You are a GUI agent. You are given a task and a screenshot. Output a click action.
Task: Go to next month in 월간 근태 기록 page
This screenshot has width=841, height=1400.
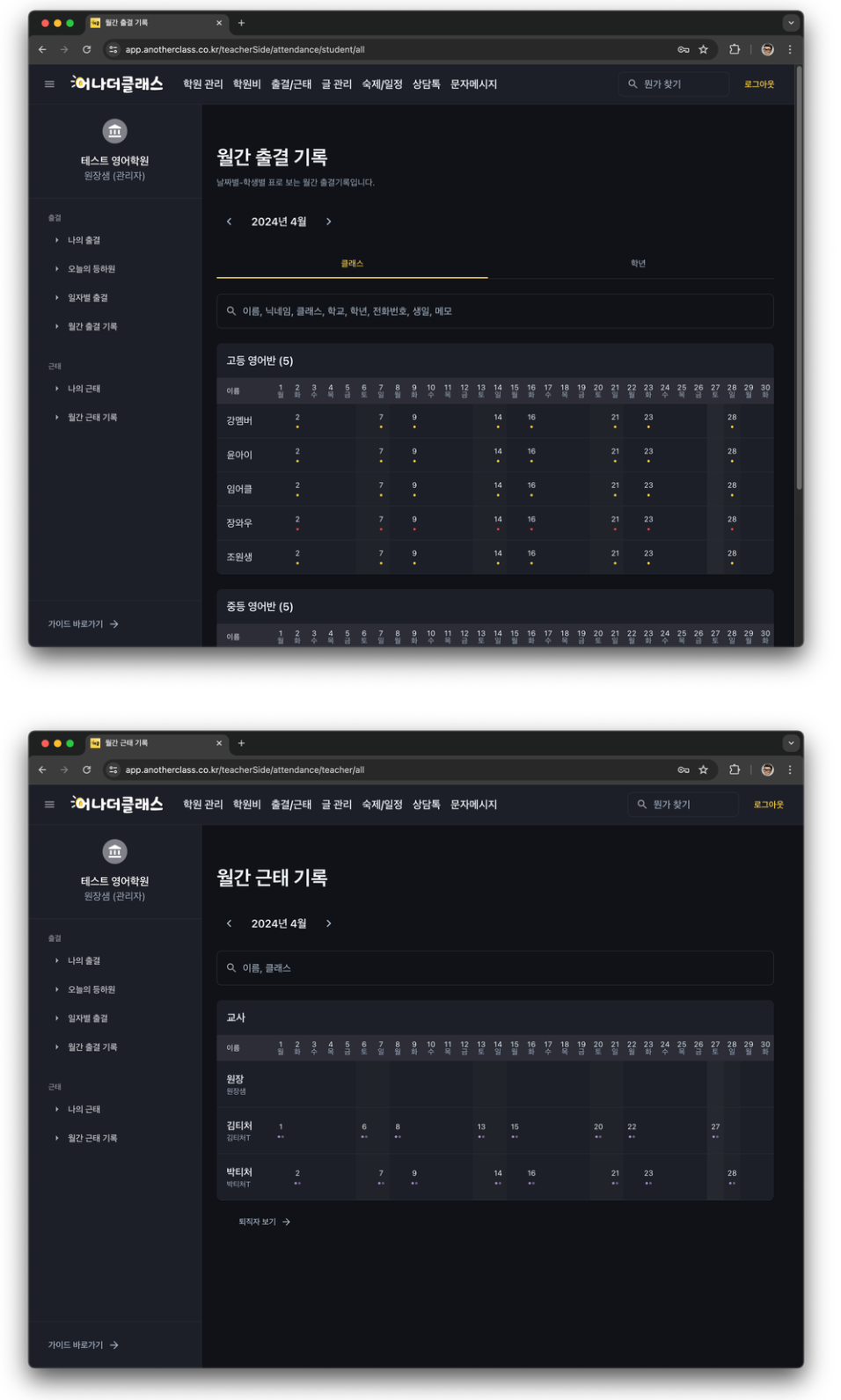[x=329, y=923]
